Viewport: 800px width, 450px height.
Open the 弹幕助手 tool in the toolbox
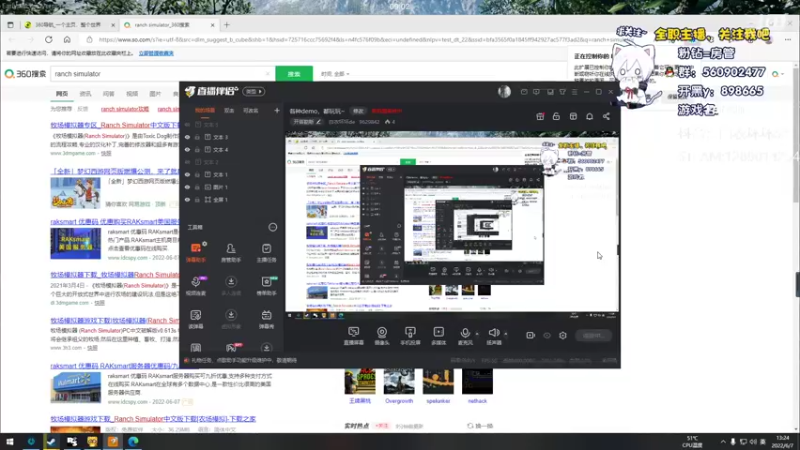[196, 252]
